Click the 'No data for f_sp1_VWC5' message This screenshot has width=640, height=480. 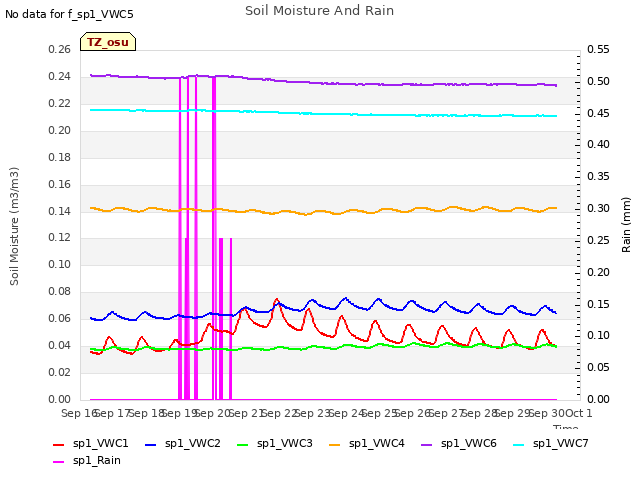pos(69,14)
